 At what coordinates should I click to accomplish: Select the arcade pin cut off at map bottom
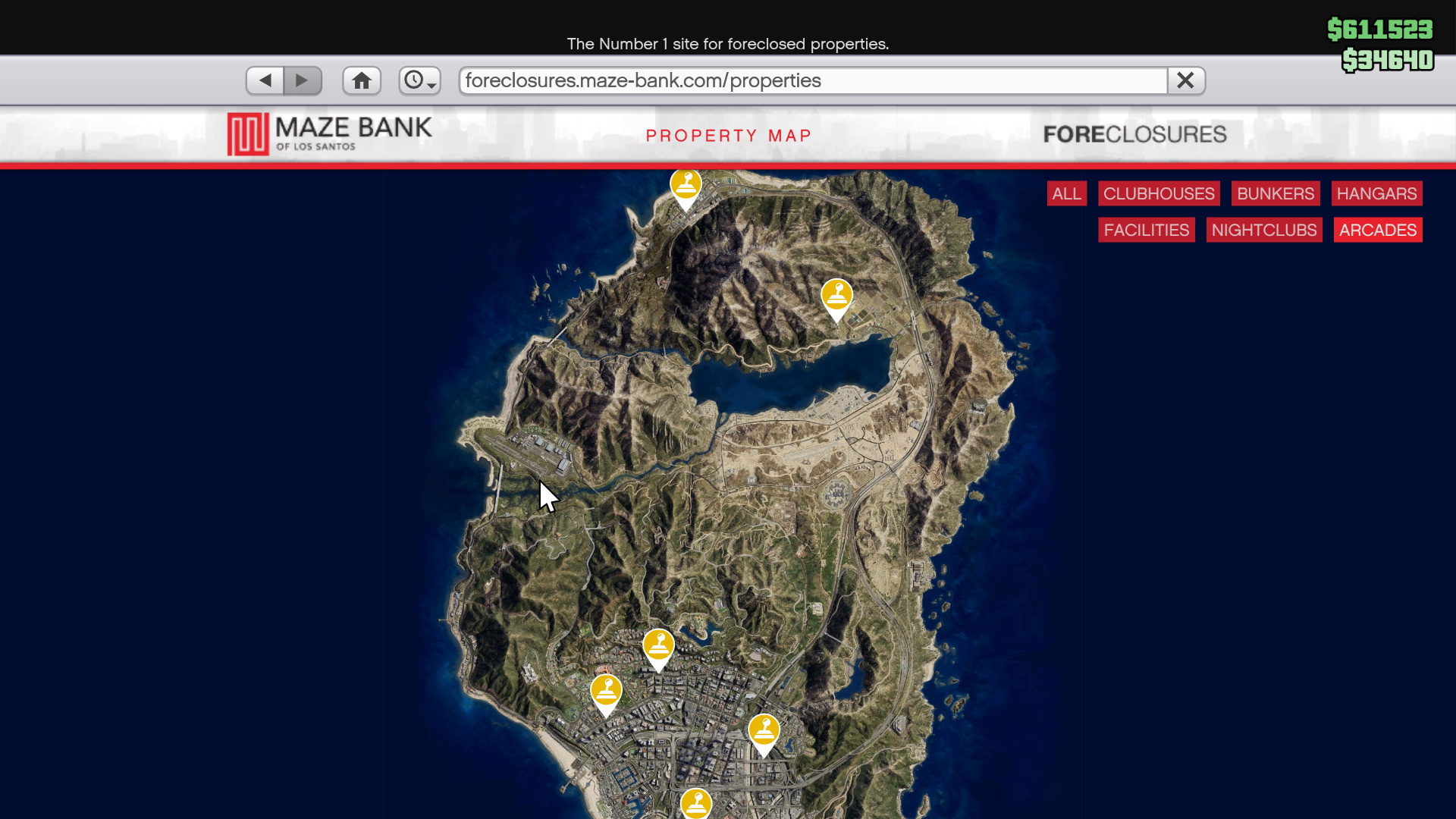[696, 804]
